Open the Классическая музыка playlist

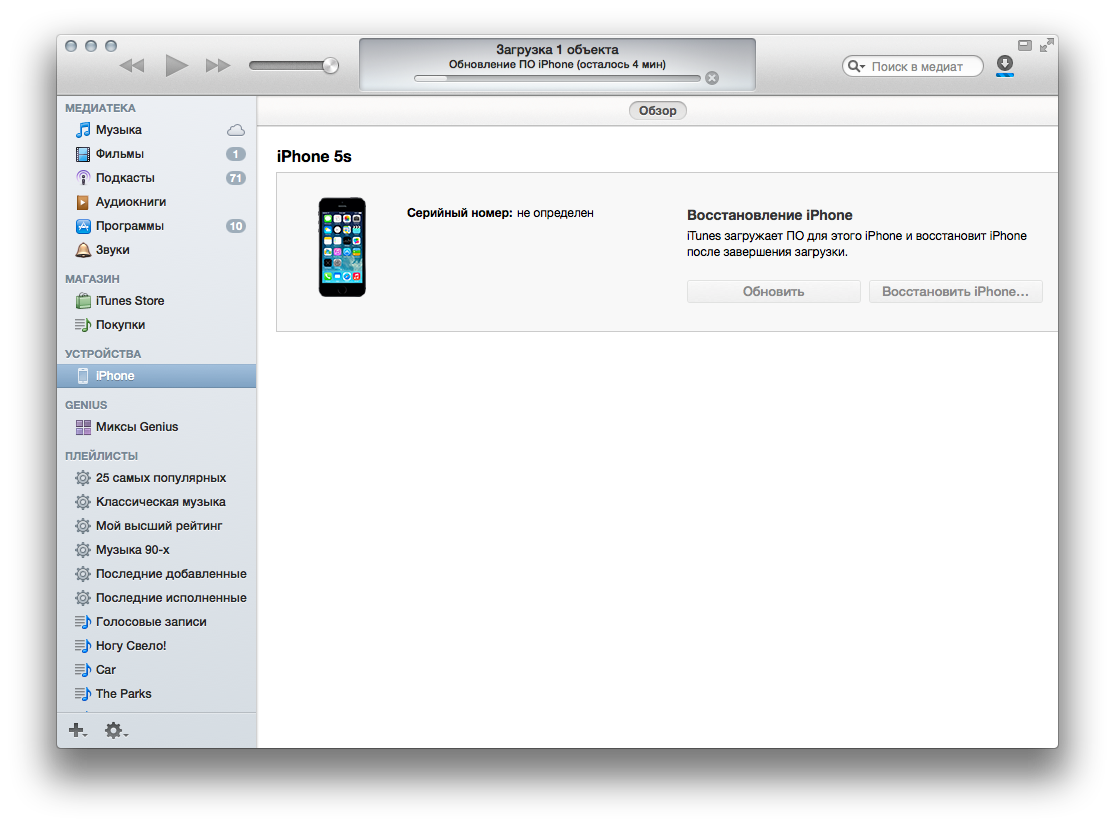point(156,502)
